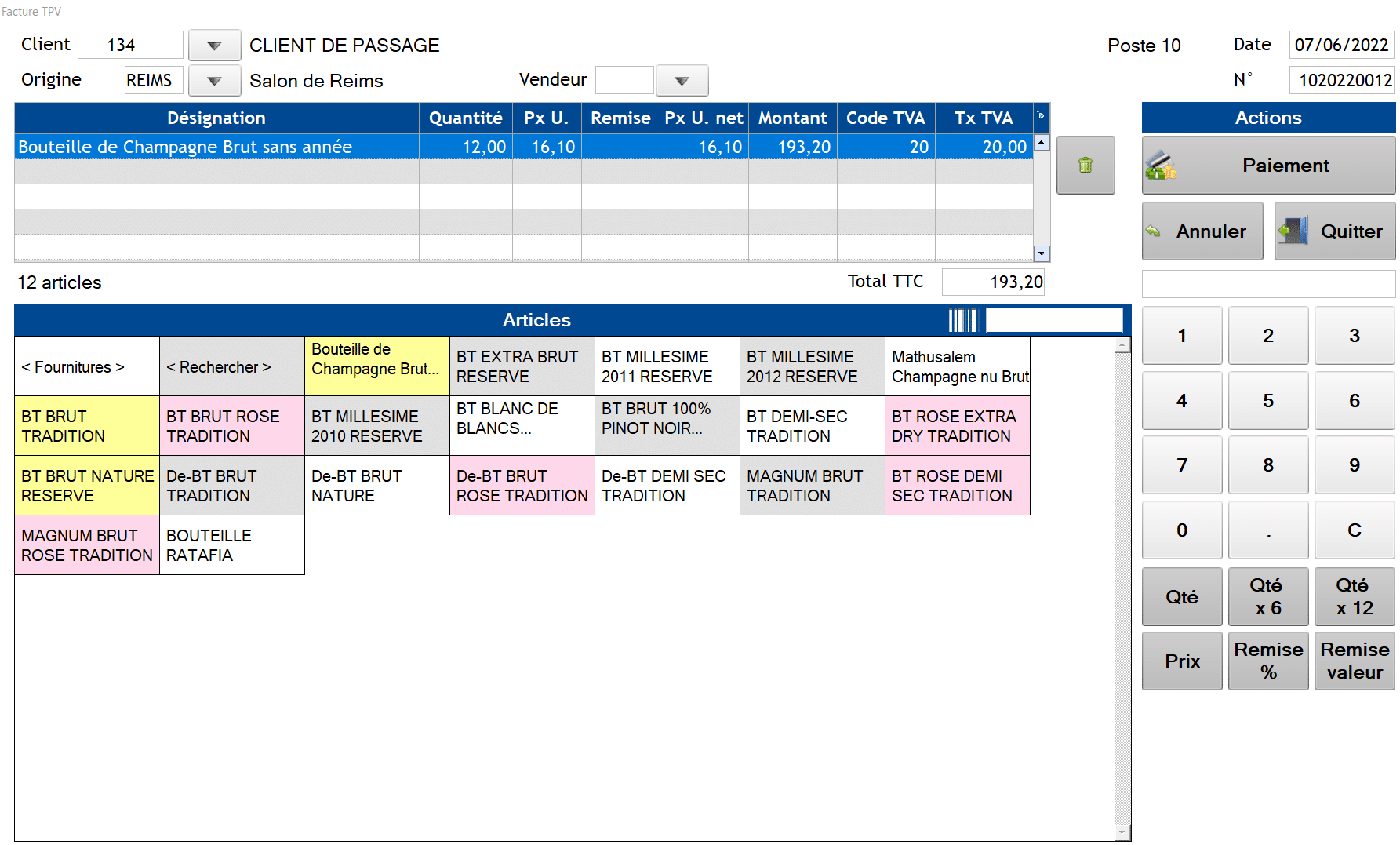
Task: Apply Remise % discount button
Action: coord(1267,661)
